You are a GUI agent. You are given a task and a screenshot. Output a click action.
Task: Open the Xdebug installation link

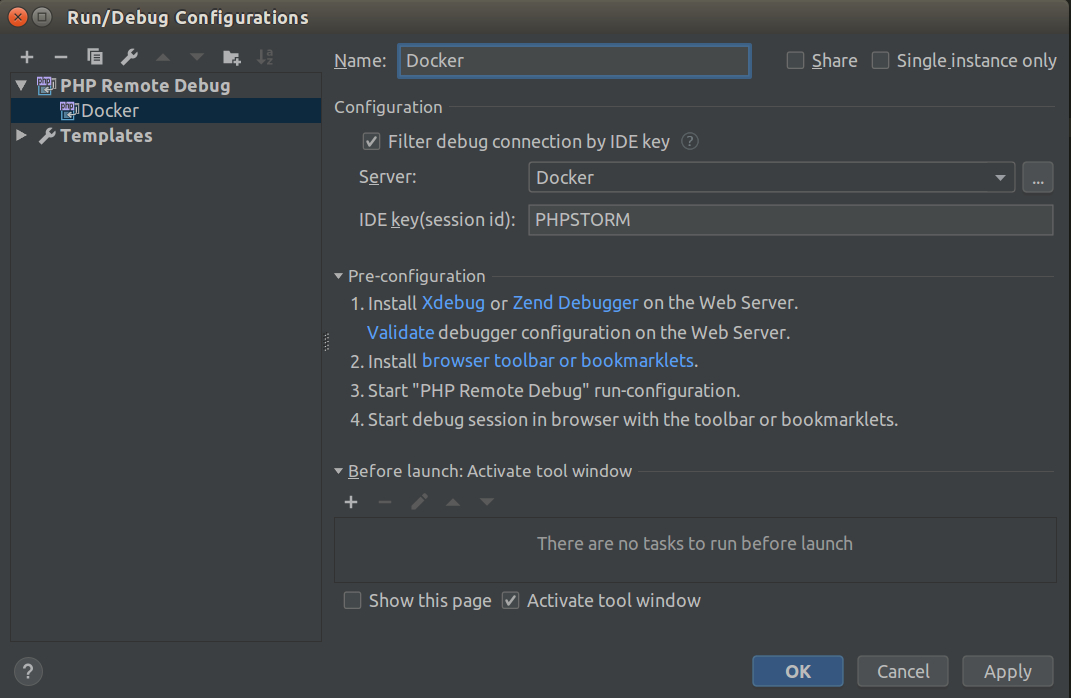[453, 303]
